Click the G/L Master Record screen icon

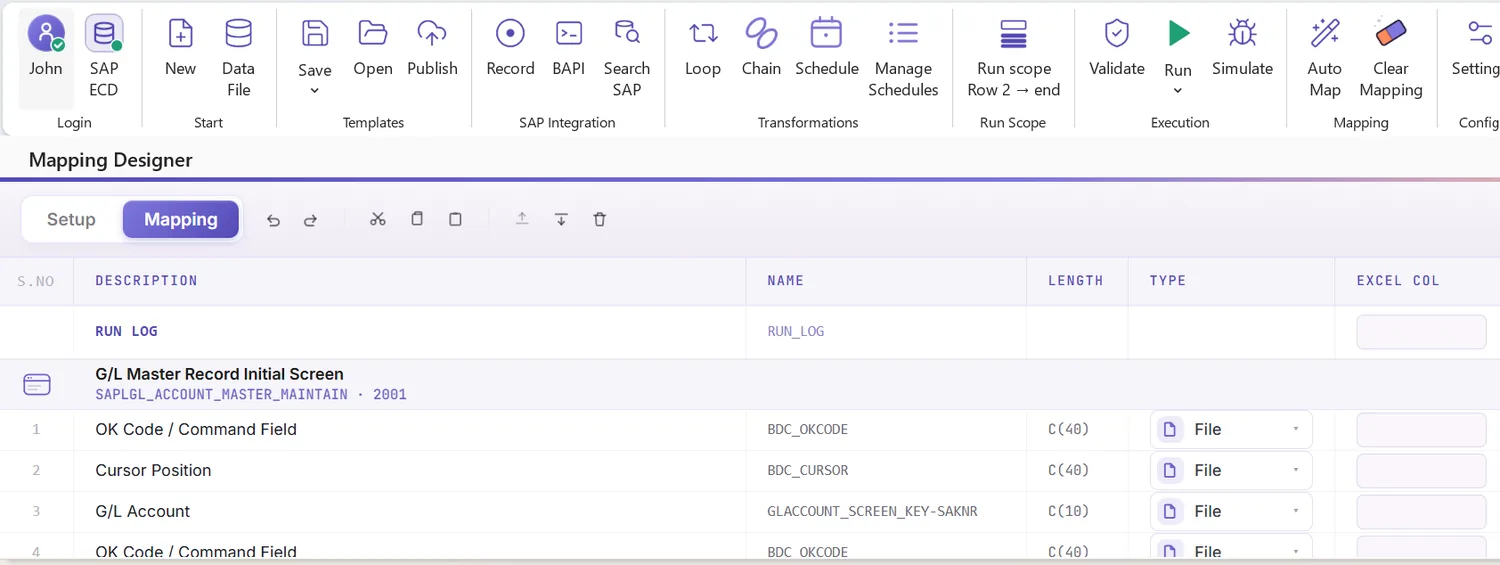37,384
